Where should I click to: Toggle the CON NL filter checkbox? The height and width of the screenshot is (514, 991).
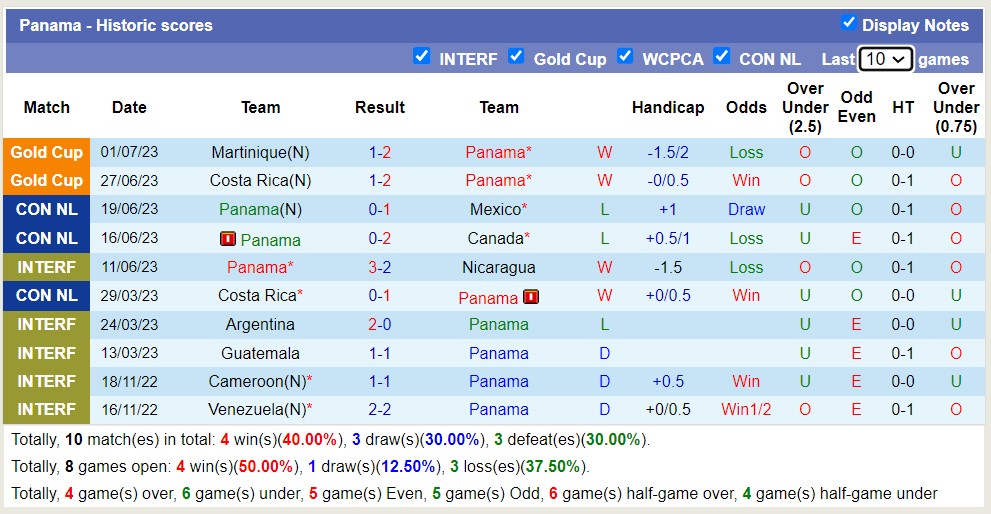tap(721, 56)
